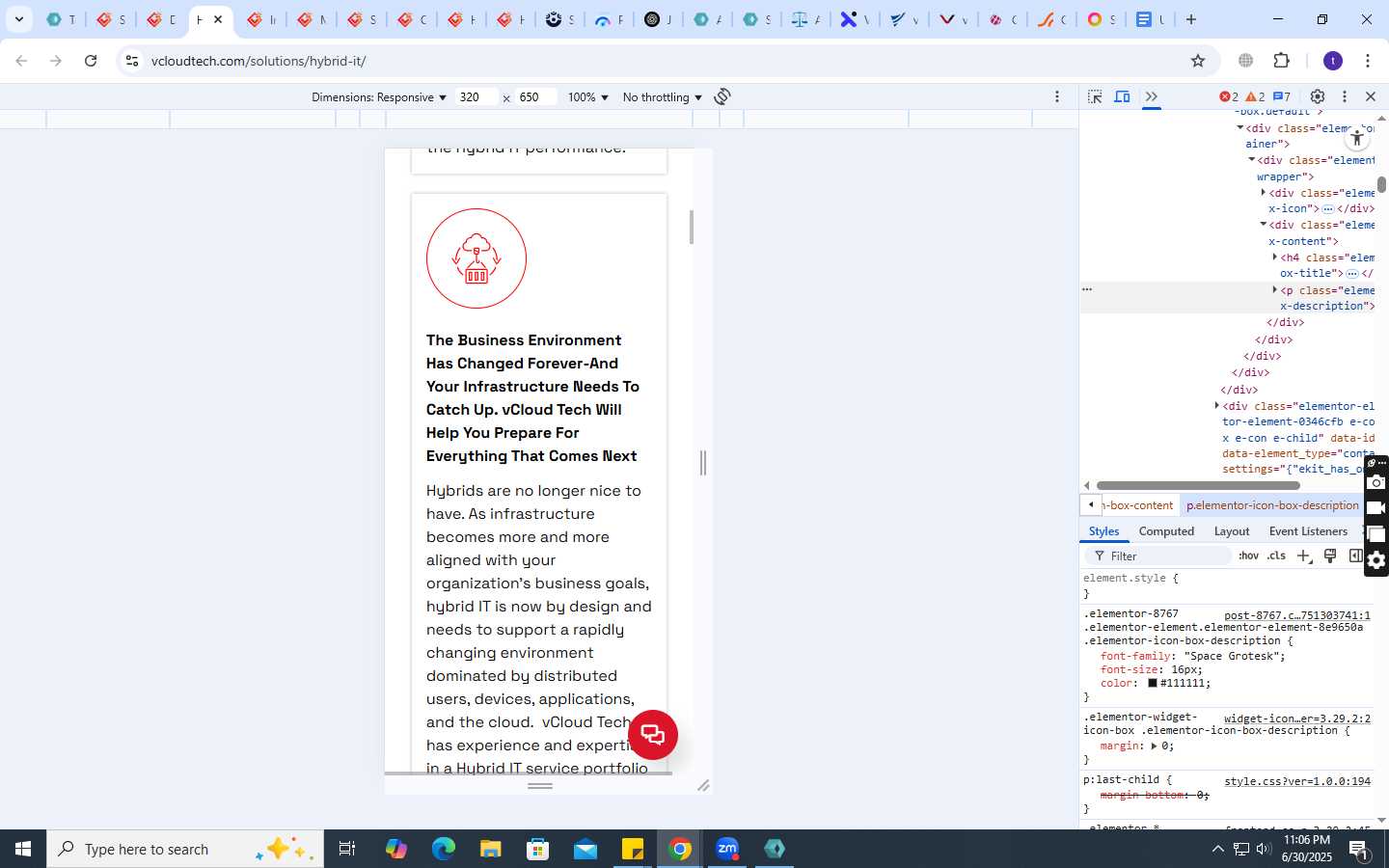Image resolution: width=1389 pixels, height=868 pixels.
Task: Toggle the rendering emulations paintbrush icon
Action: point(1330,556)
